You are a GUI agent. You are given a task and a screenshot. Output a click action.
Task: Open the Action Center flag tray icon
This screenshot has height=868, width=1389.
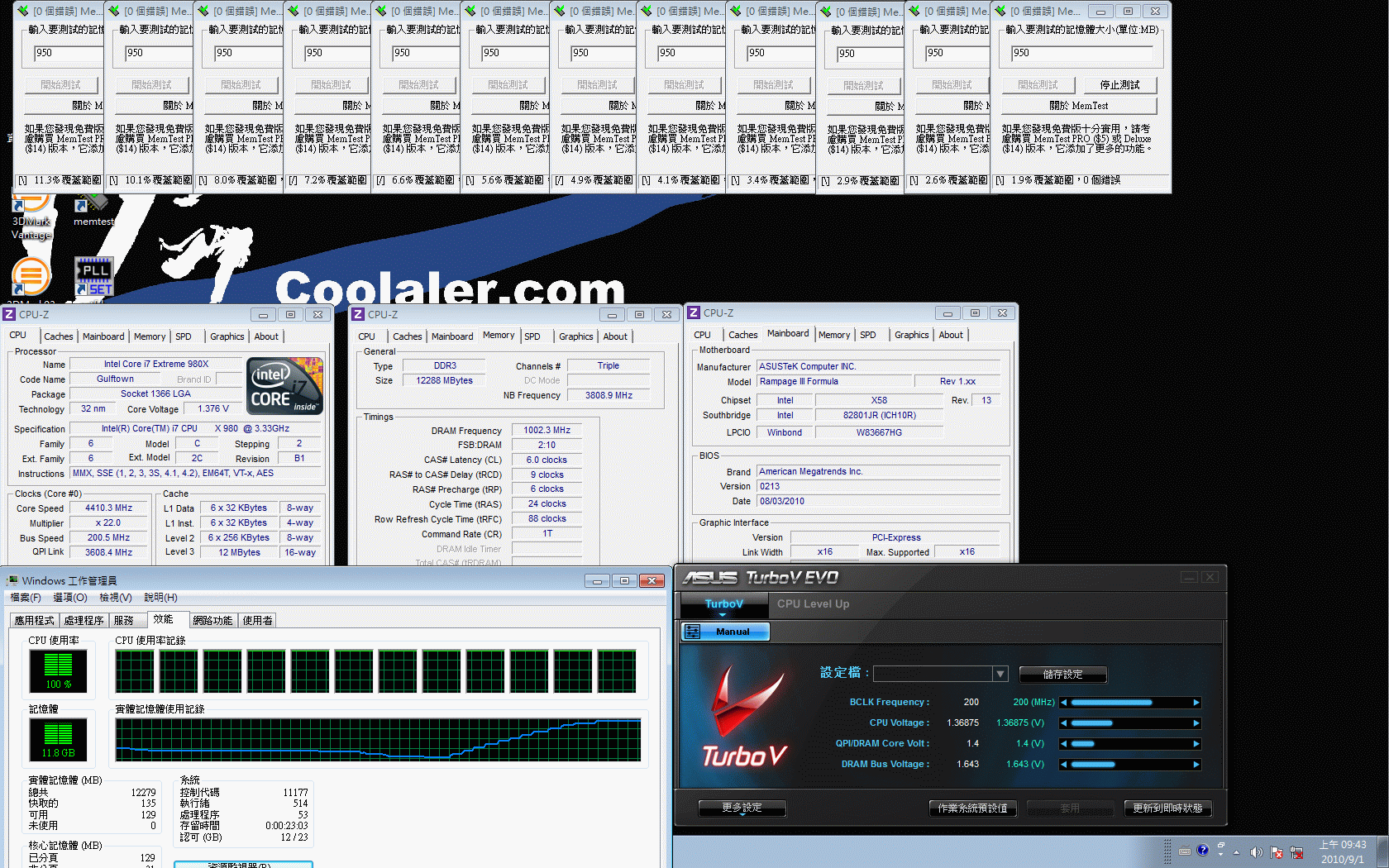(1277, 852)
